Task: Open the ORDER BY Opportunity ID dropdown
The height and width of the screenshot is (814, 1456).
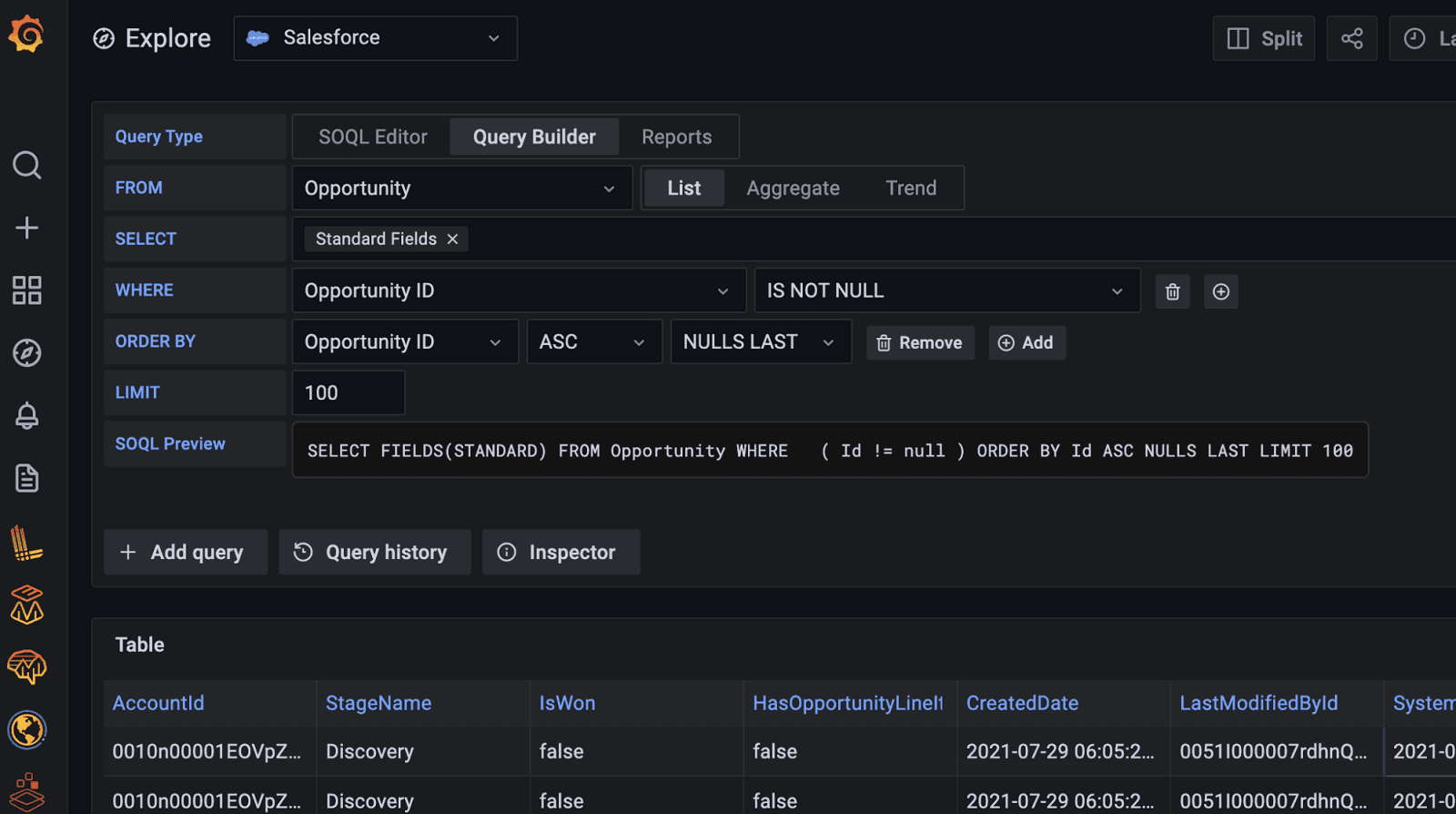Action: pyautogui.click(x=405, y=341)
